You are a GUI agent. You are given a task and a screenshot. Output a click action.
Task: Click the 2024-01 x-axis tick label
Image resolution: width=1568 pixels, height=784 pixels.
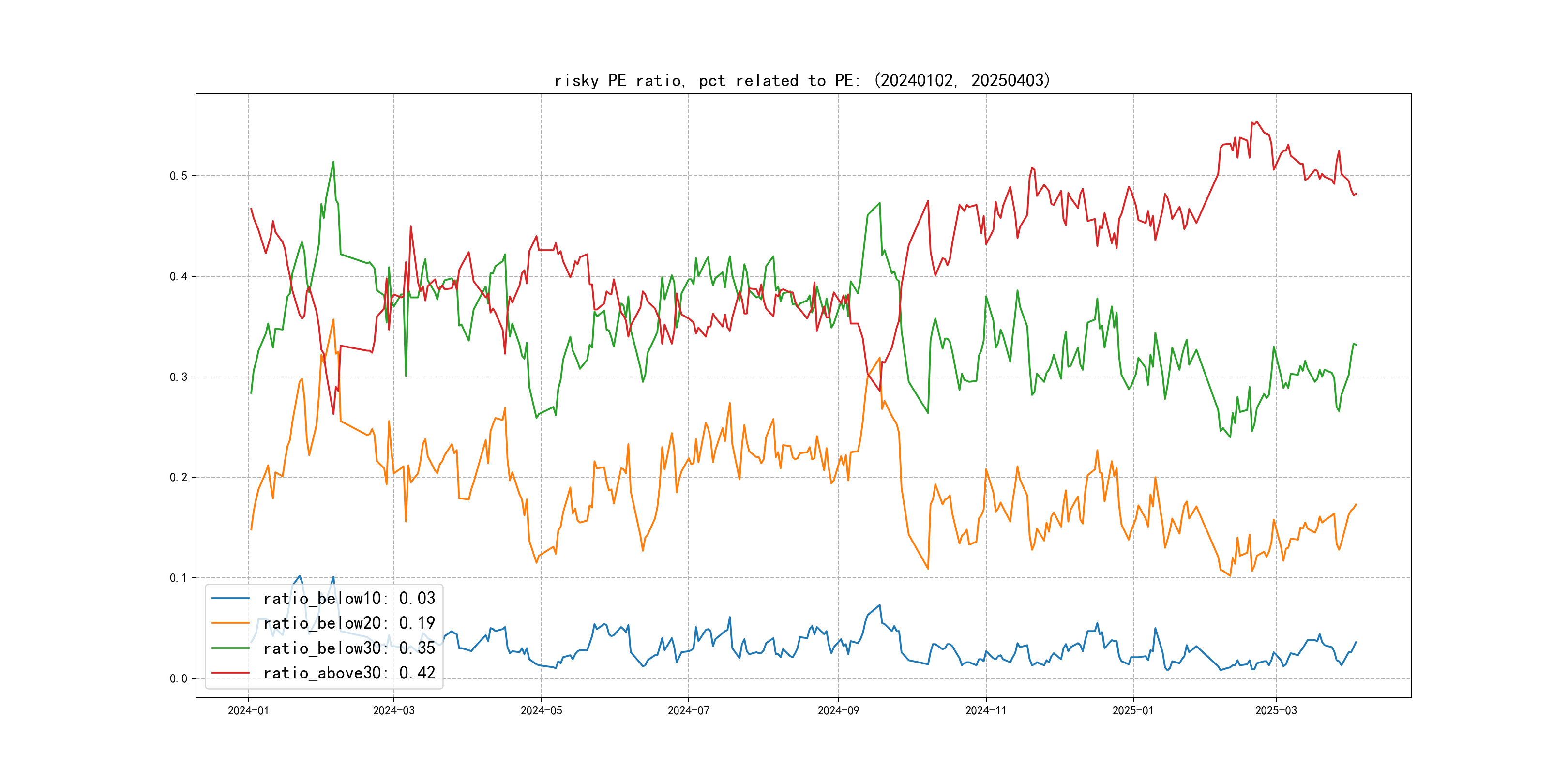coord(248,710)
